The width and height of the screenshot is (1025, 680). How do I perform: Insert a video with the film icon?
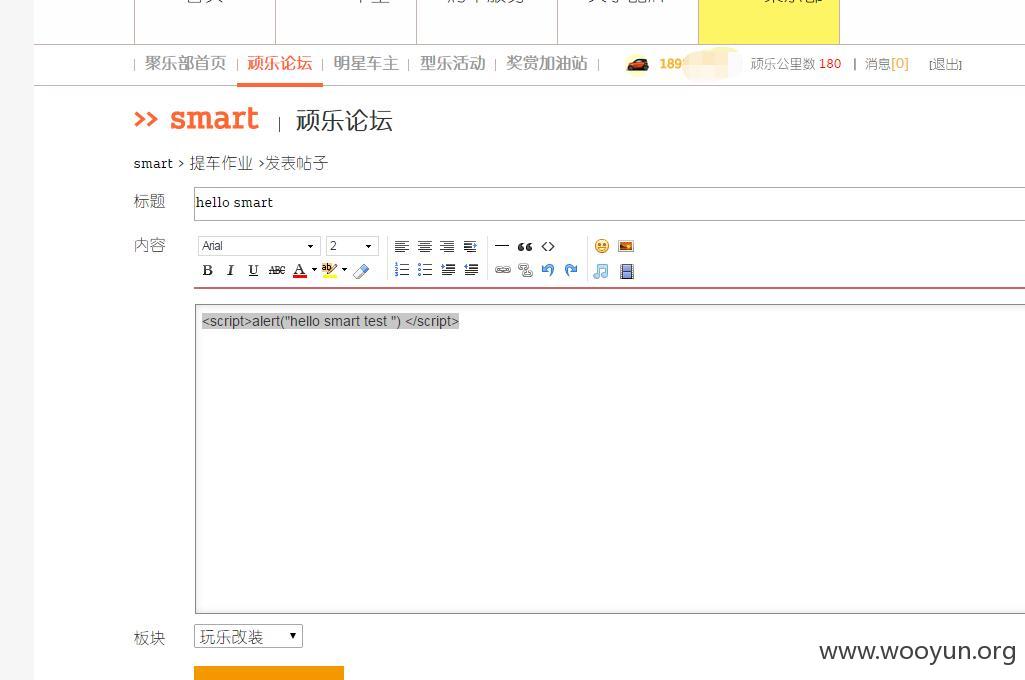[x=626, y=271]
